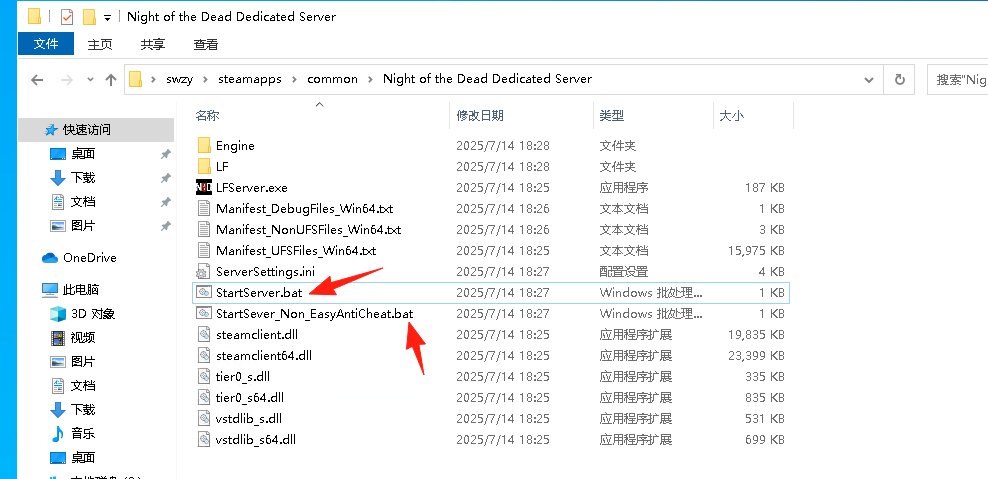
Task: Switch to the 共享 ribbon tab
Action: pyautogui.click(x=152, y=44)
